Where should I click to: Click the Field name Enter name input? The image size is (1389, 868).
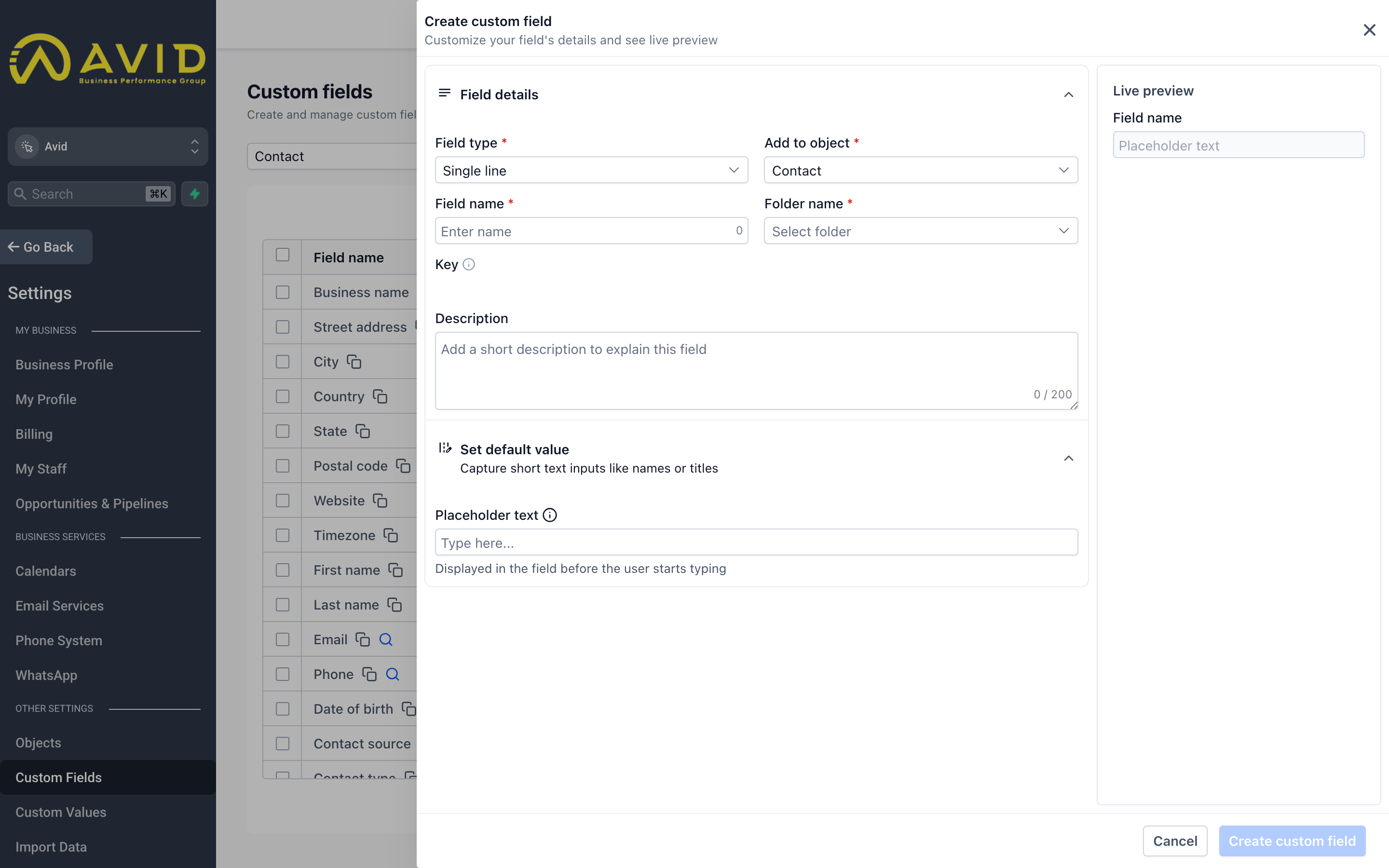(x=591, y=231)
